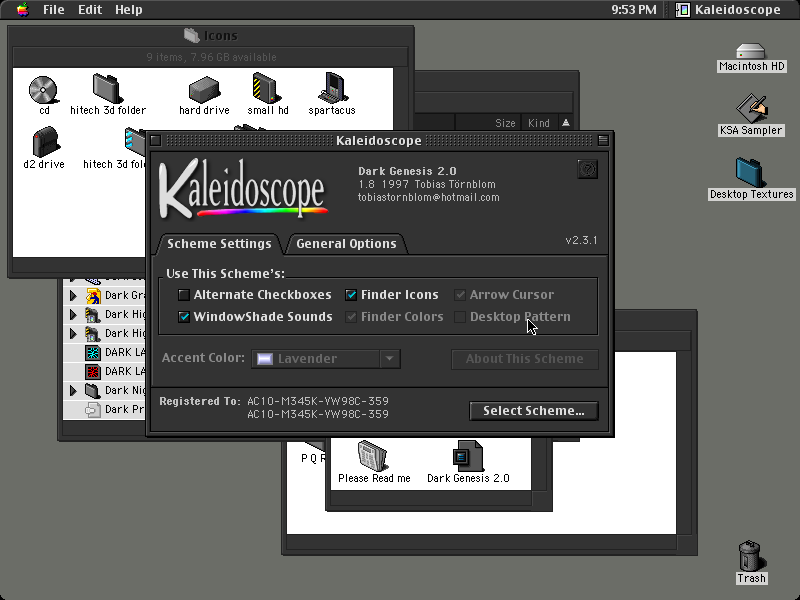The image size is (800, 600).
Task: Click the tobiastornblom@hotmail.com email text
Action: pos(429,197)
